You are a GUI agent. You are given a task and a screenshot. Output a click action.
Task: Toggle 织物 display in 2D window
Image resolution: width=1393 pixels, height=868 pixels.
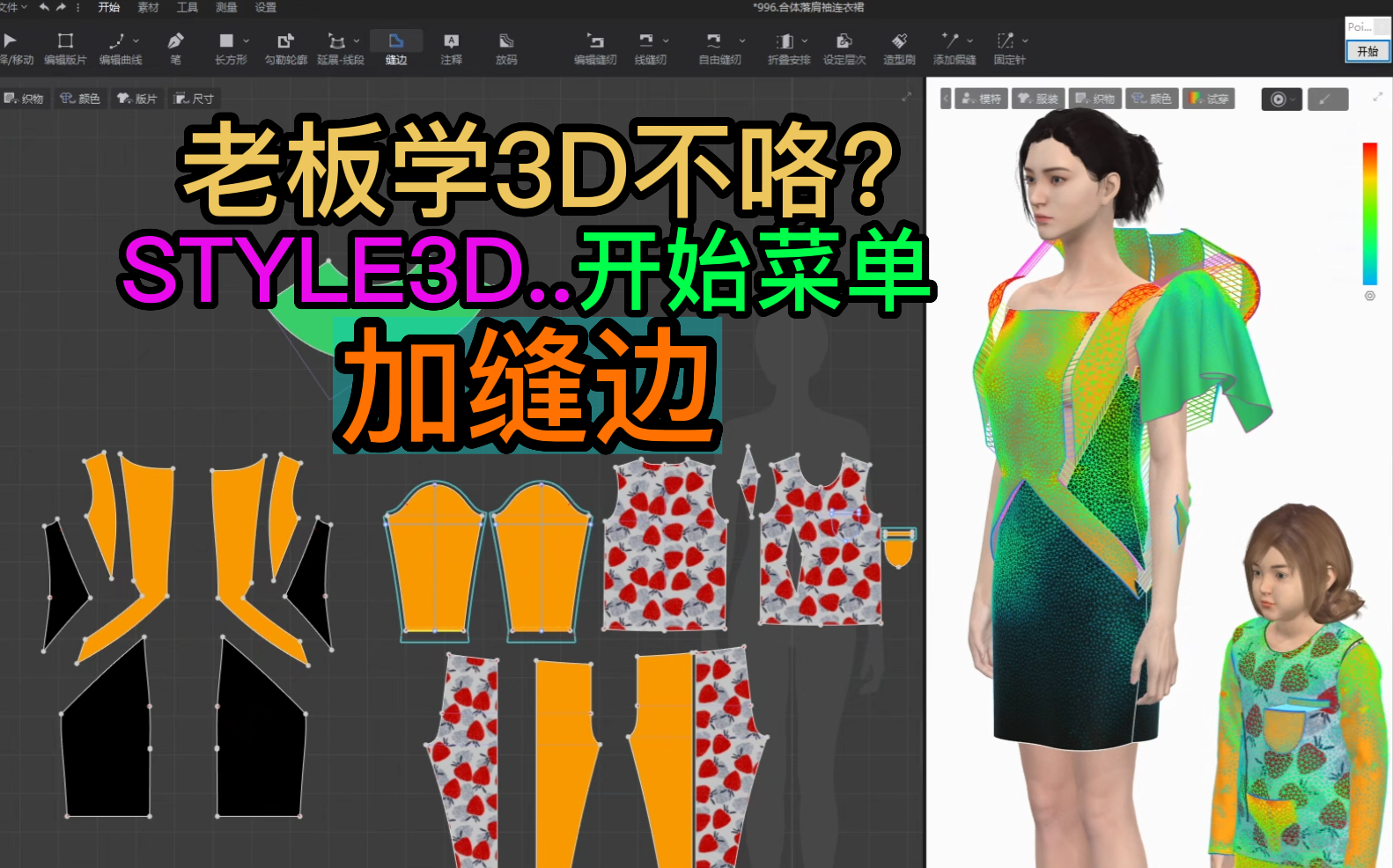click(24, 99)
